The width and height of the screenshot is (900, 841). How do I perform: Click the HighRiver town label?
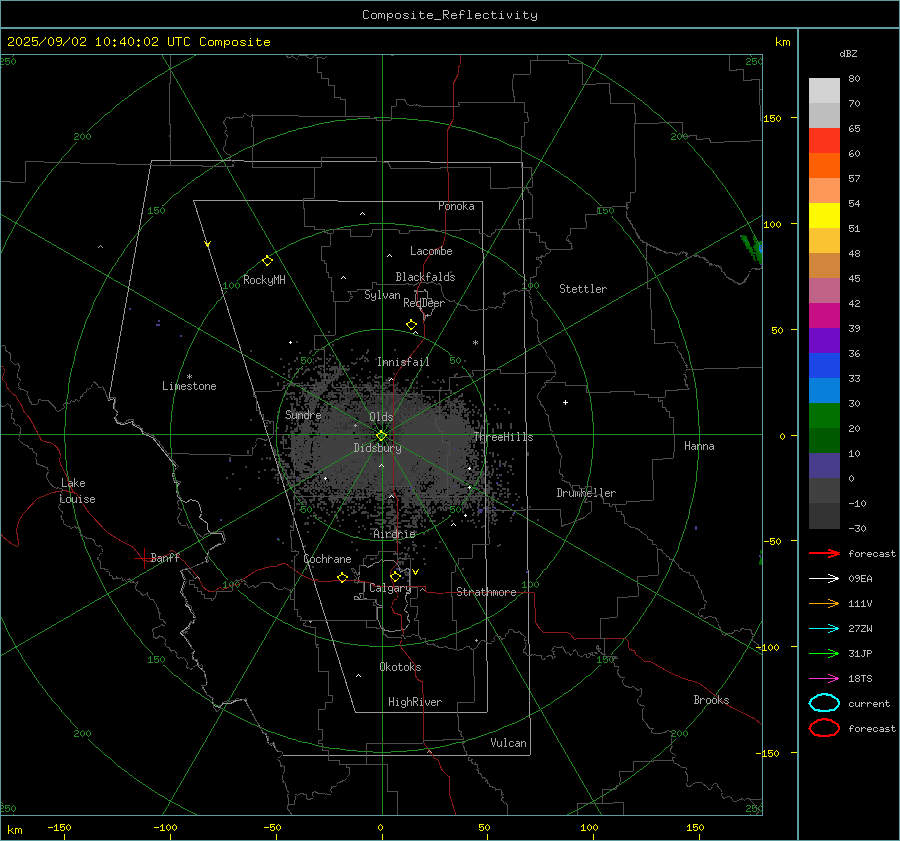pos(415,702)
